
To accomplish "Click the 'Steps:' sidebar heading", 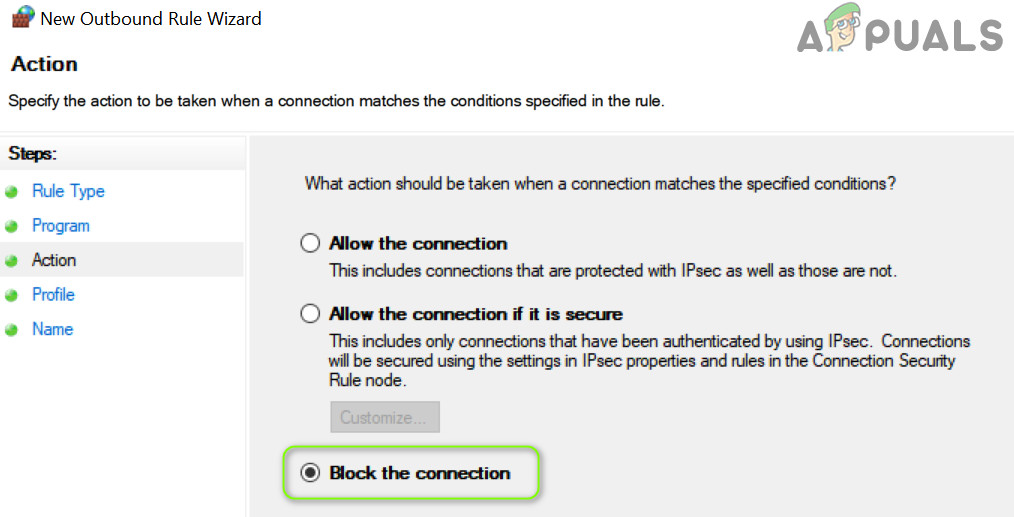I will click(x=33, y=153).
